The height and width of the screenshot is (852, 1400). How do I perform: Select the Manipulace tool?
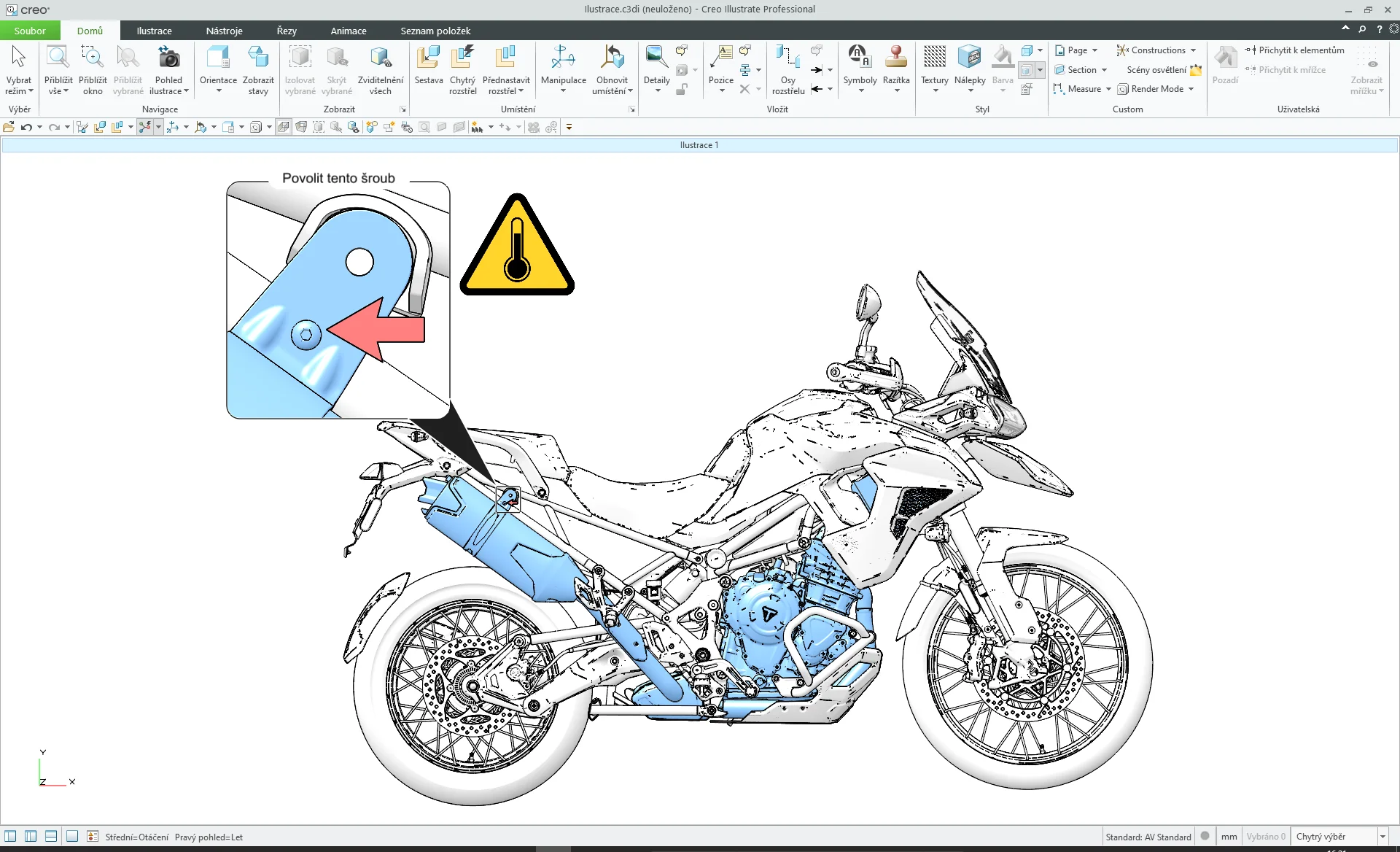click(x=563, y=69)
